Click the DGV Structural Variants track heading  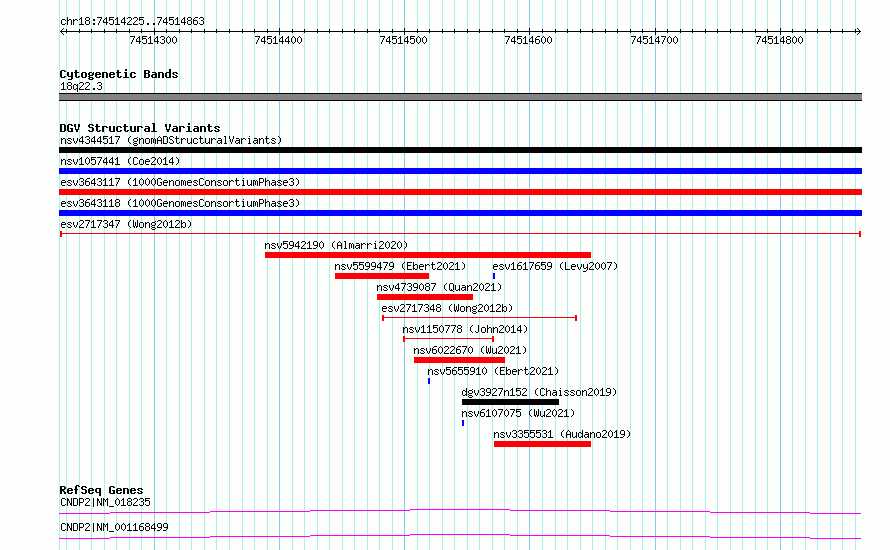140,128
